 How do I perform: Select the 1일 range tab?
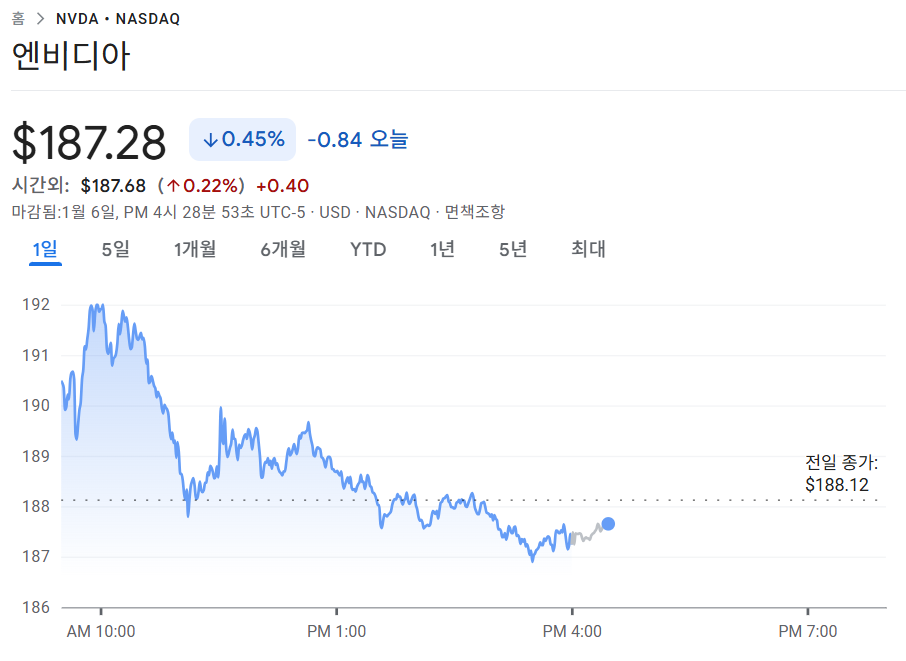(45, 250)
